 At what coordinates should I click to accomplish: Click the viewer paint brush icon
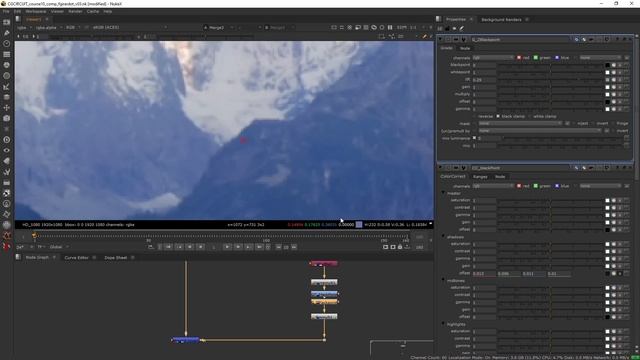(424, 36)
